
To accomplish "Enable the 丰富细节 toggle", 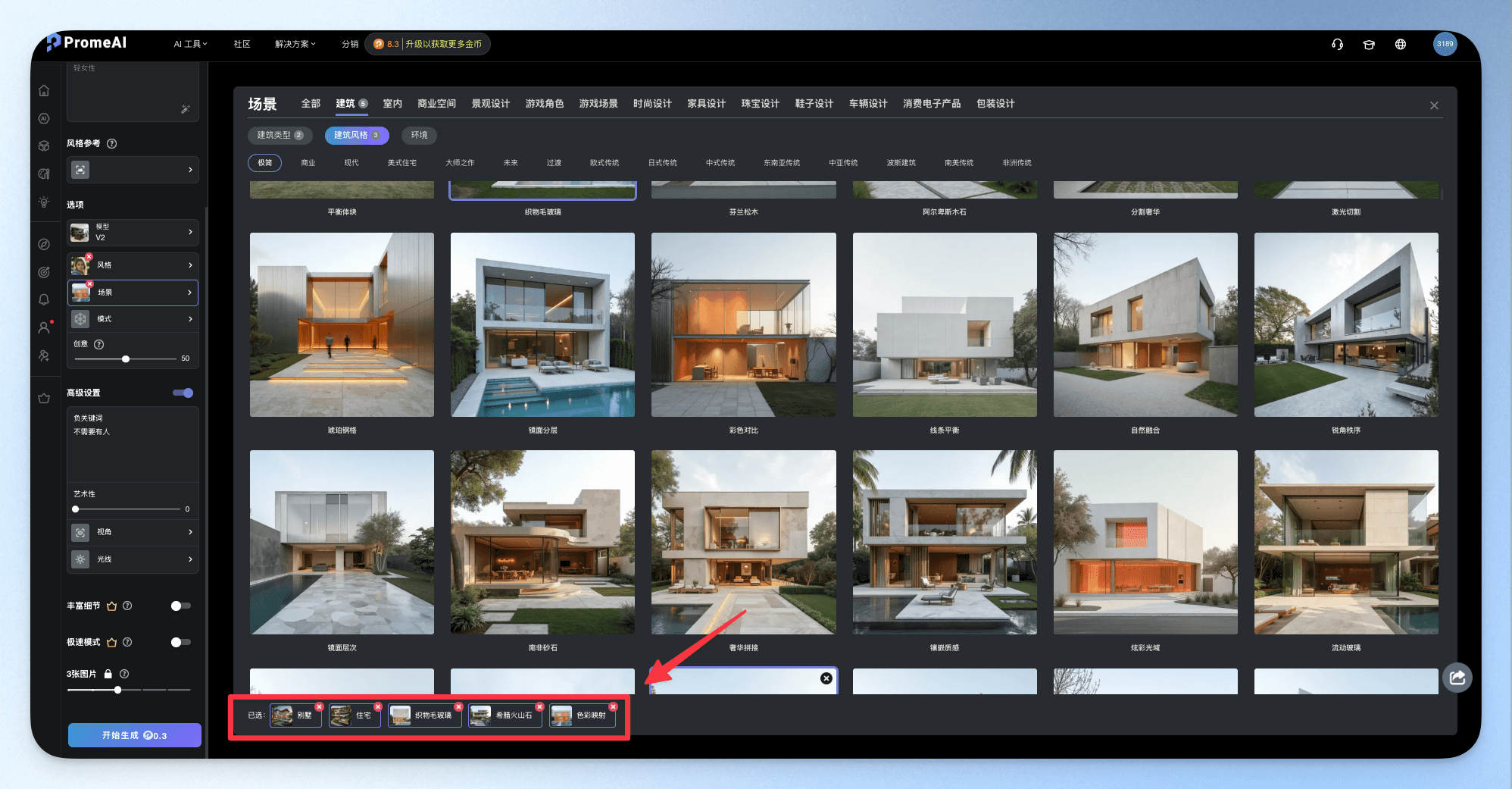I will (180, 606).
